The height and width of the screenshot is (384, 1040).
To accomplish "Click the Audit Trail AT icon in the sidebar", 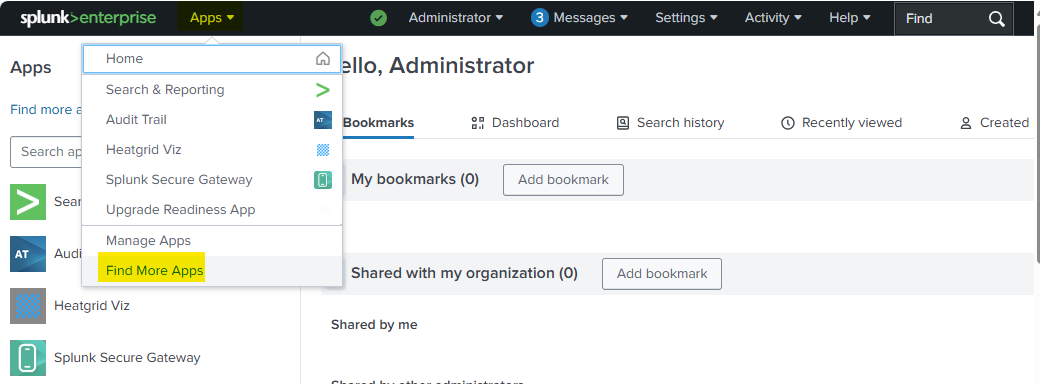I will click(28, 254).
